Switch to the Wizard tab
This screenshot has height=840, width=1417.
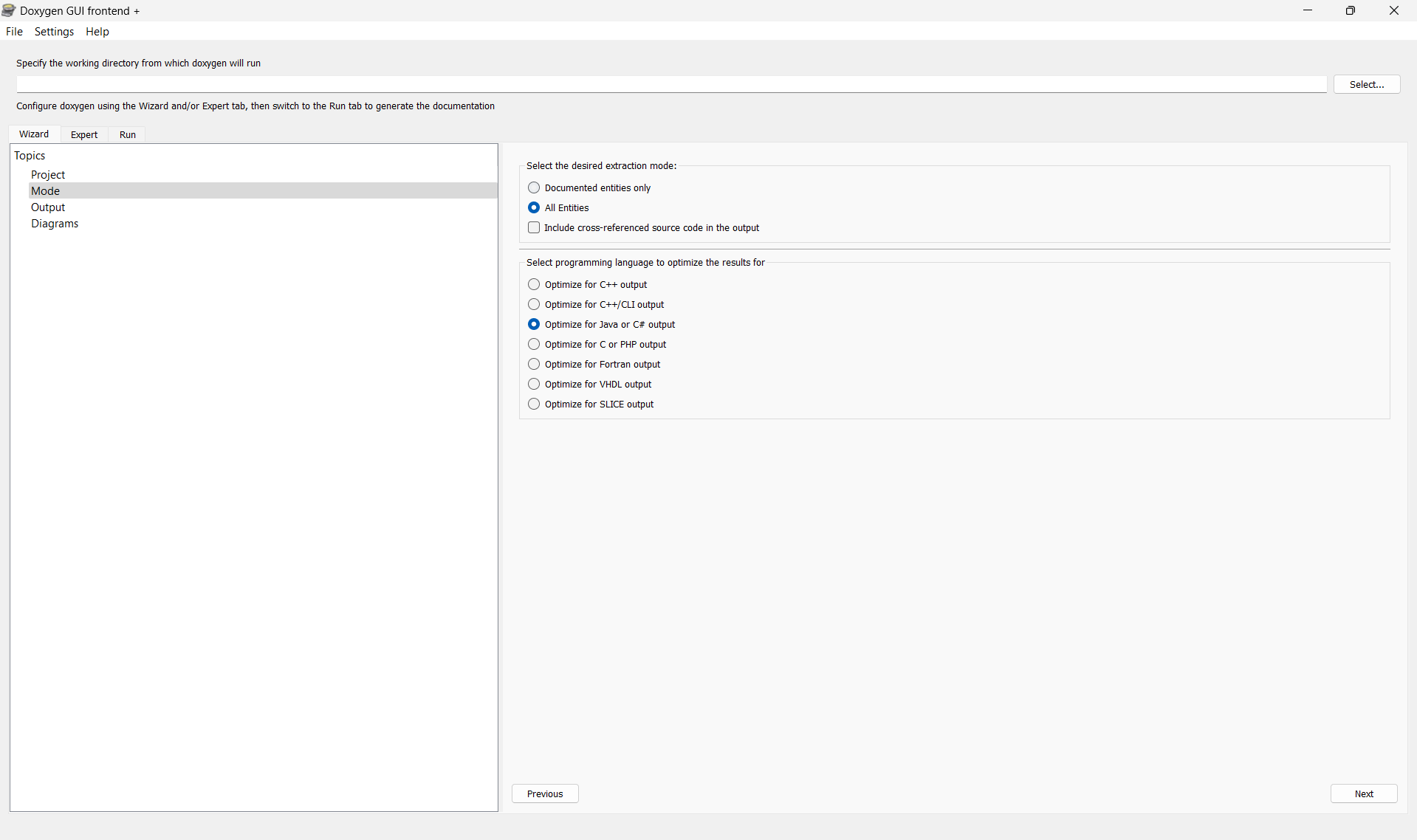point(34,134)
